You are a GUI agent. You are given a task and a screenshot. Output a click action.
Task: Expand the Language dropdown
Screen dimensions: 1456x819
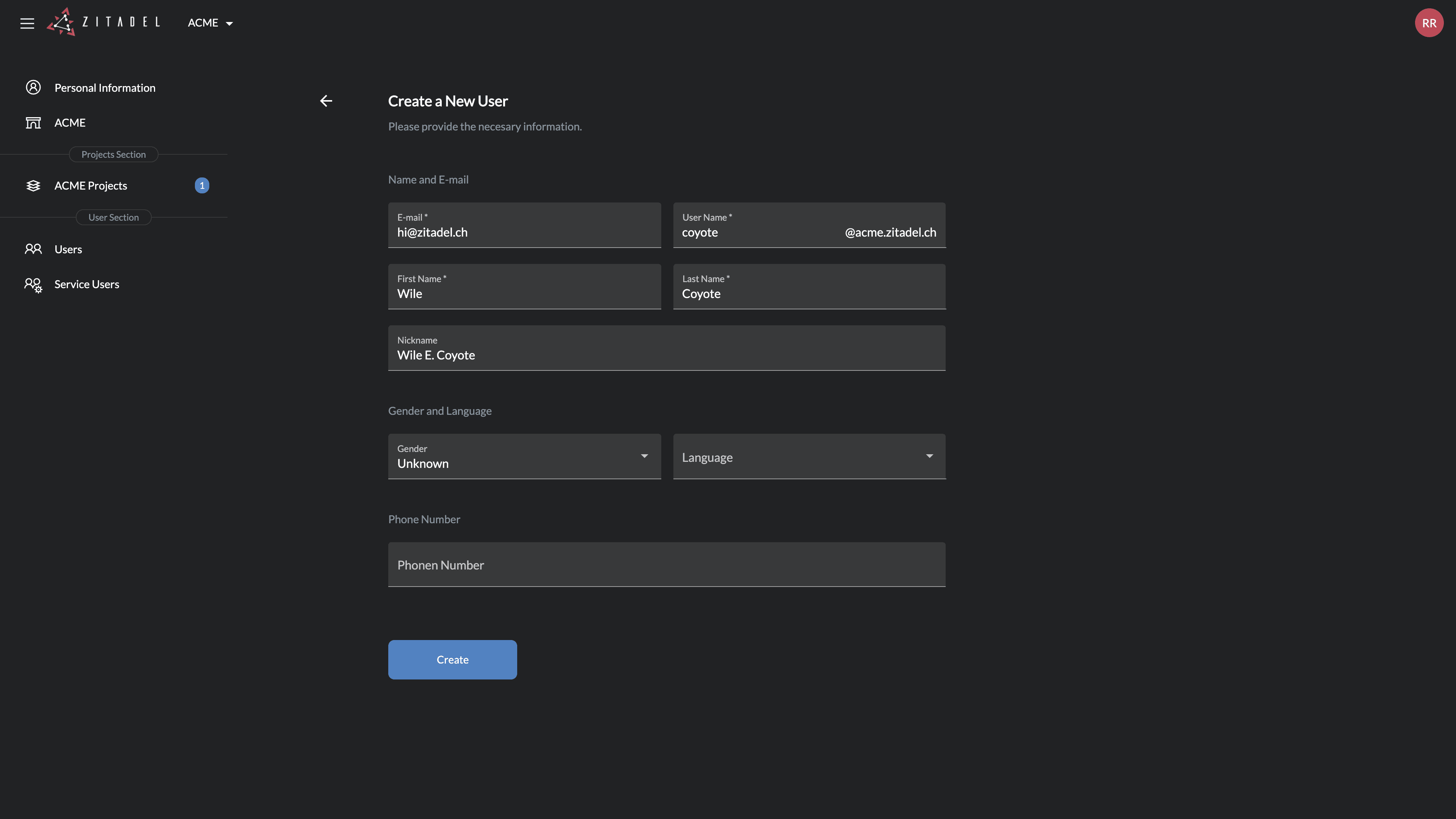[x=809, y=457]
